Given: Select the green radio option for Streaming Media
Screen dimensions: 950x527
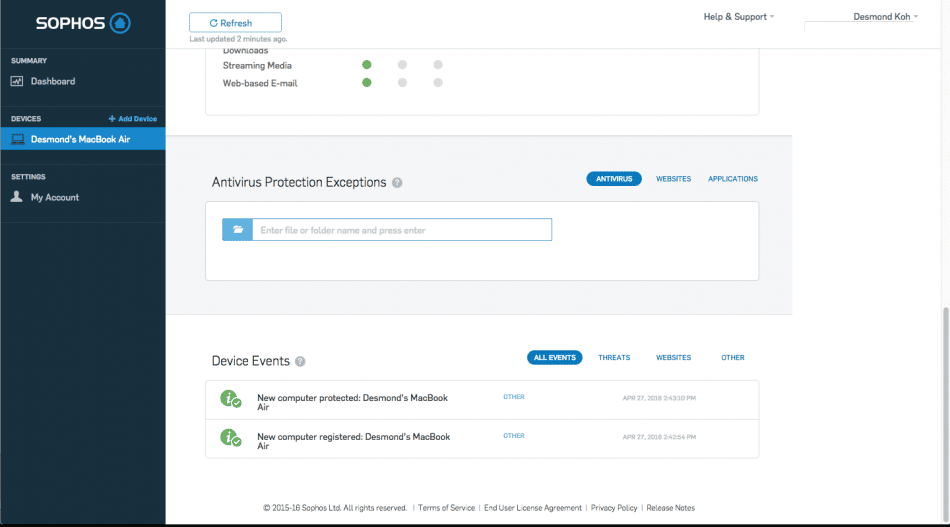Looking at the screenshot, I should pos(367,65).
